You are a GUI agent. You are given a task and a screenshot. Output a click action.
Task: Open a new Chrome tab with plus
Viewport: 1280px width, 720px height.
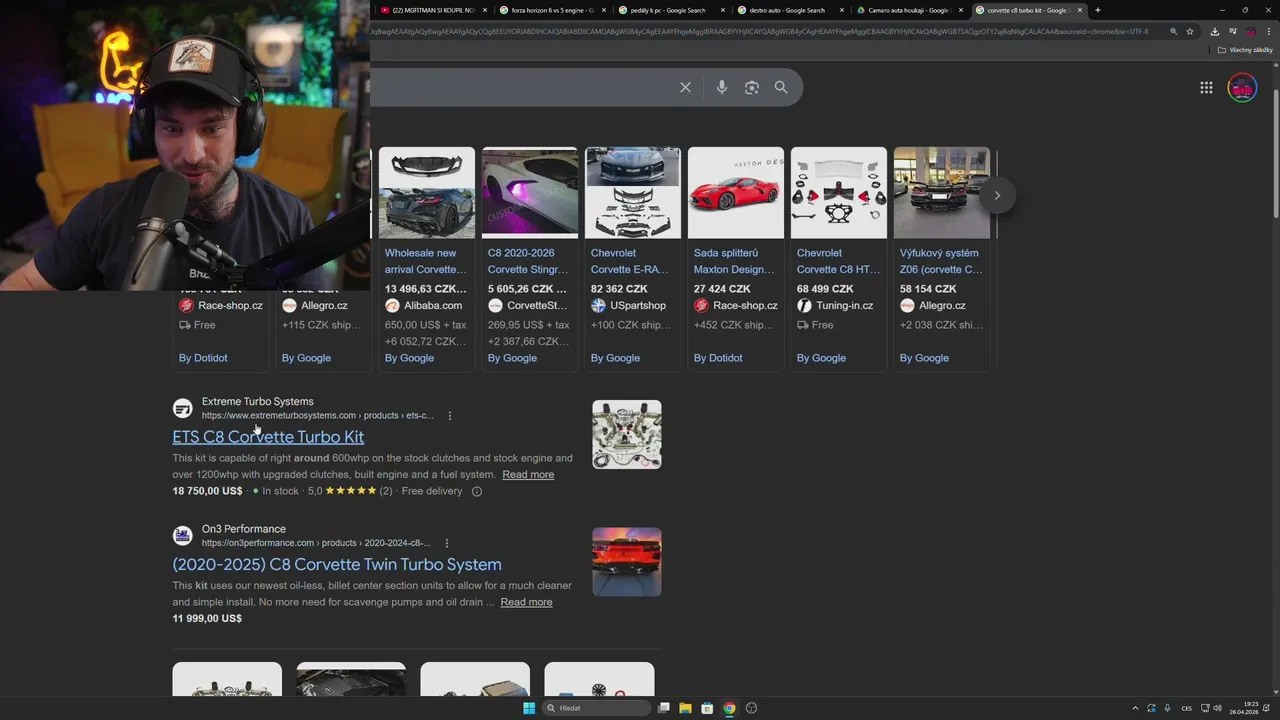pyautogui.click(x=1098, y=10)
